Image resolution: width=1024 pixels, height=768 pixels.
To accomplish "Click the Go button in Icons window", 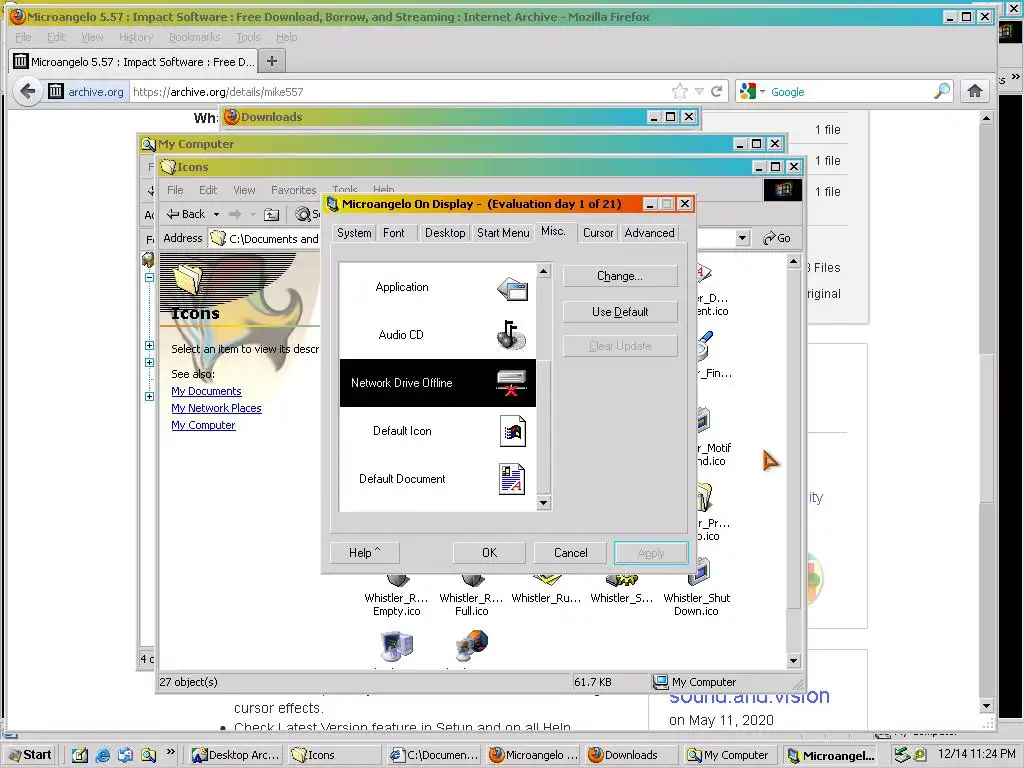I will 777,238.
